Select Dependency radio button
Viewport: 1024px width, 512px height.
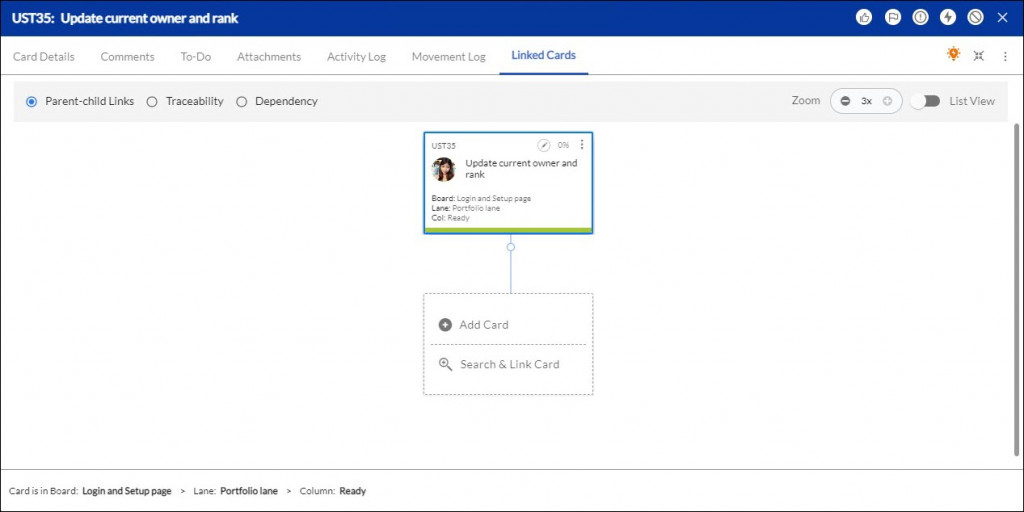point(242,102)
